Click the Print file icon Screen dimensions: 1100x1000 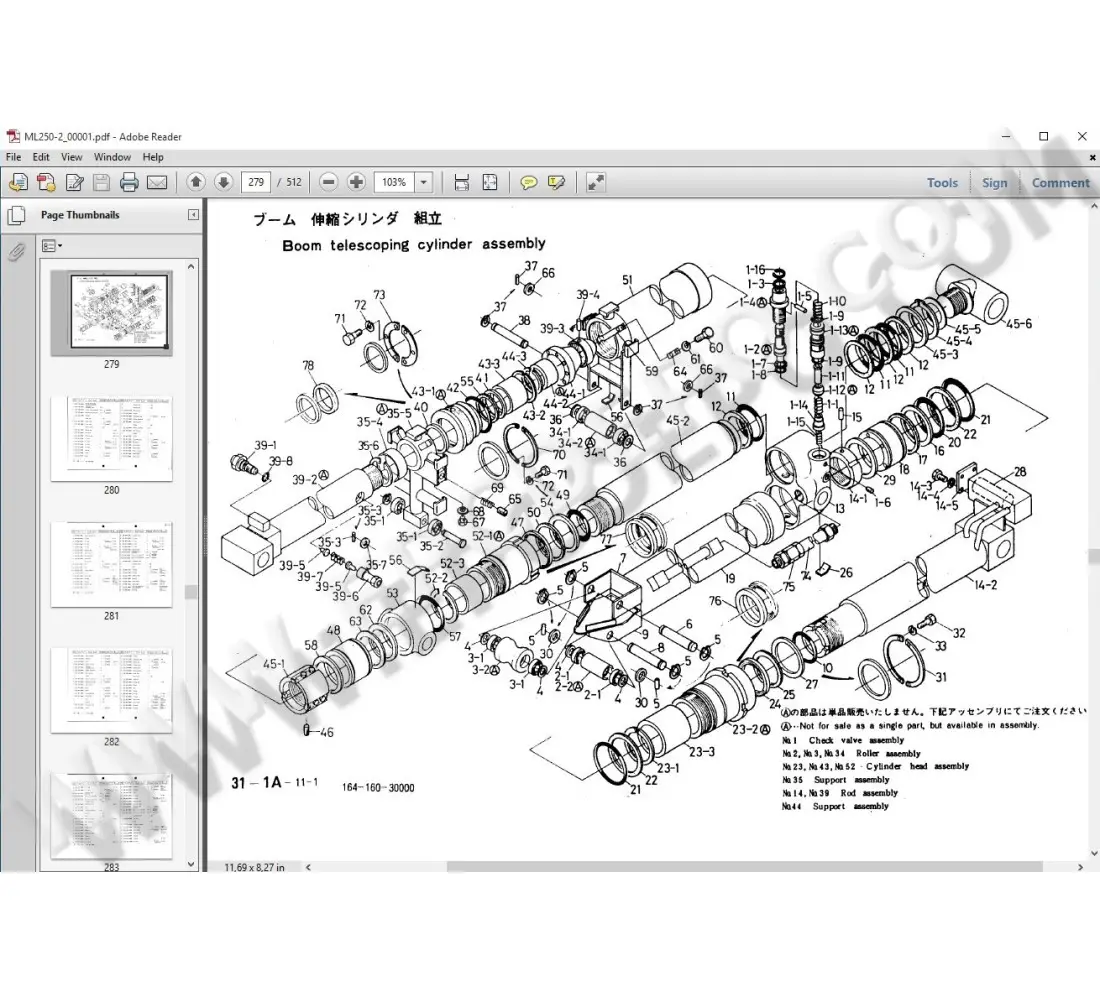129,182
